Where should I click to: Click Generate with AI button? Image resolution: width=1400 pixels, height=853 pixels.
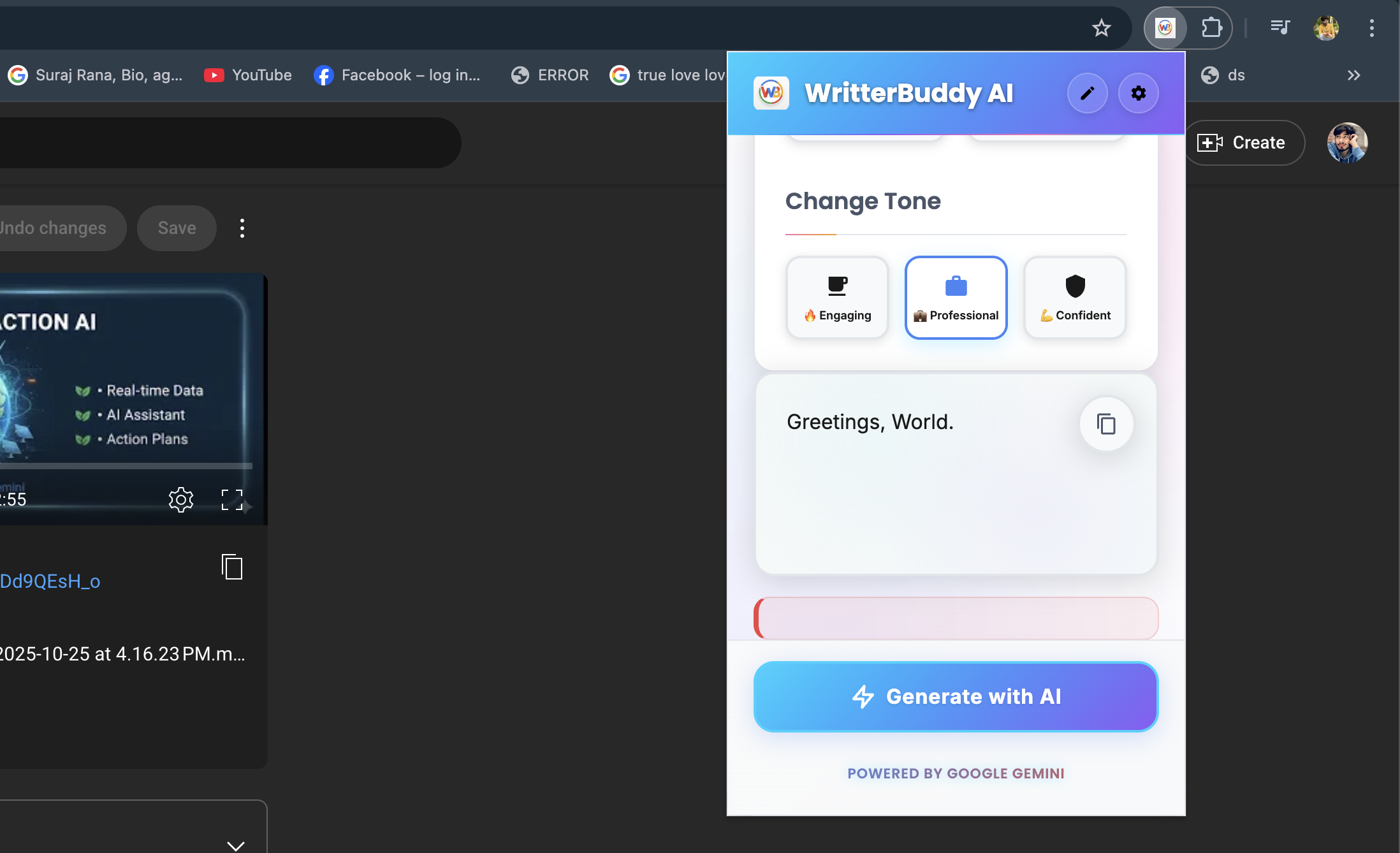[956, 697]
